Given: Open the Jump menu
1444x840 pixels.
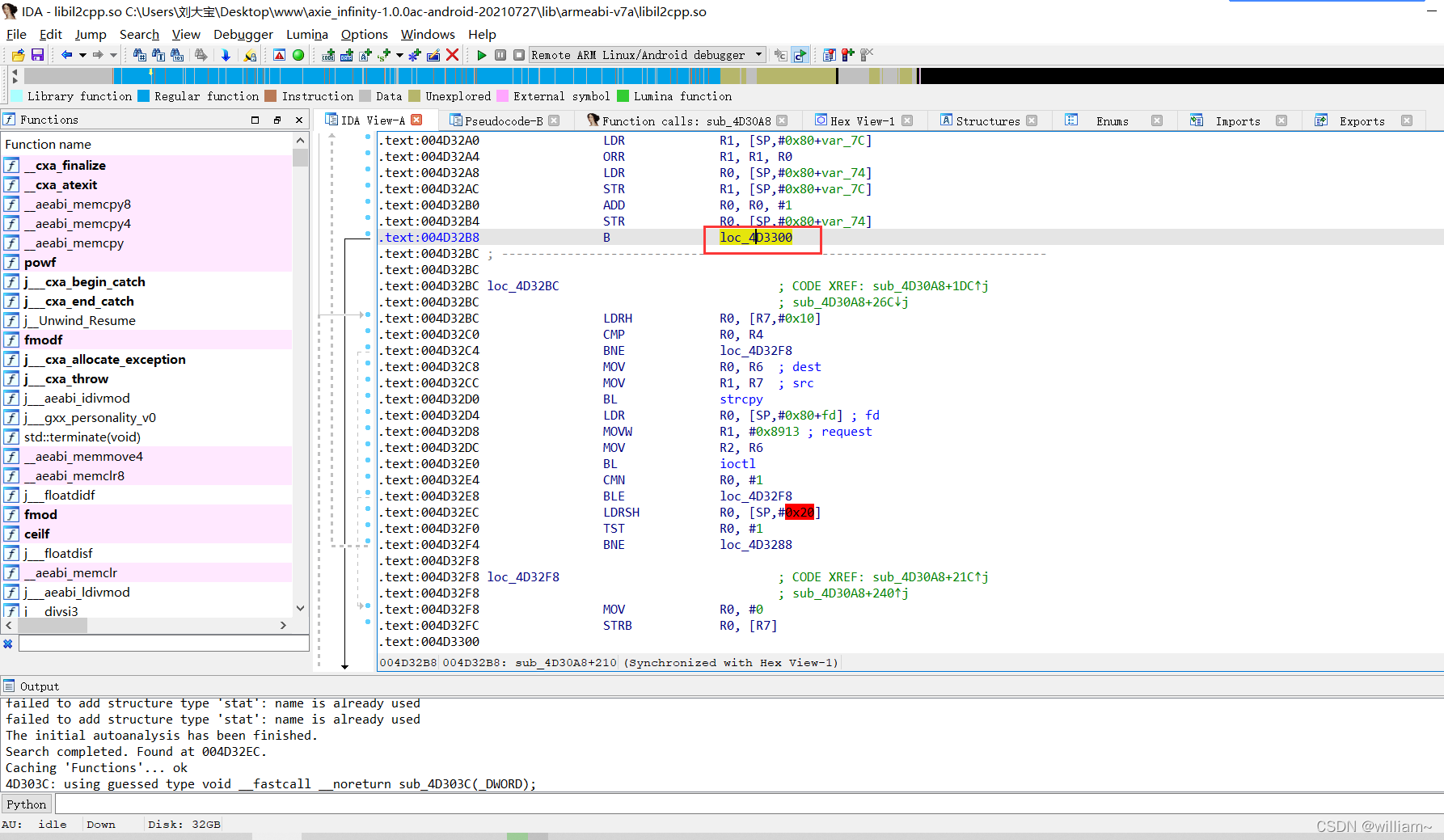Looking at the screenshot, I should coord(91,34).
